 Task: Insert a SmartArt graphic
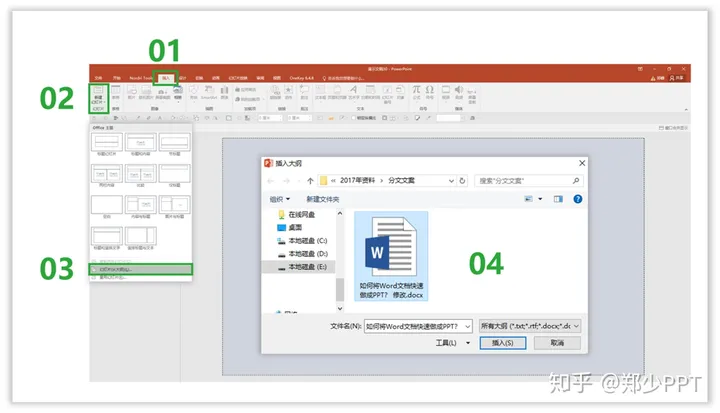209,92
